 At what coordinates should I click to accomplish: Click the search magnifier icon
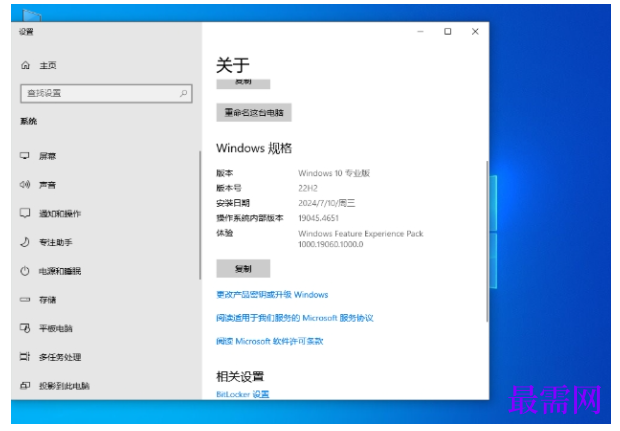(x=183, y=93)
